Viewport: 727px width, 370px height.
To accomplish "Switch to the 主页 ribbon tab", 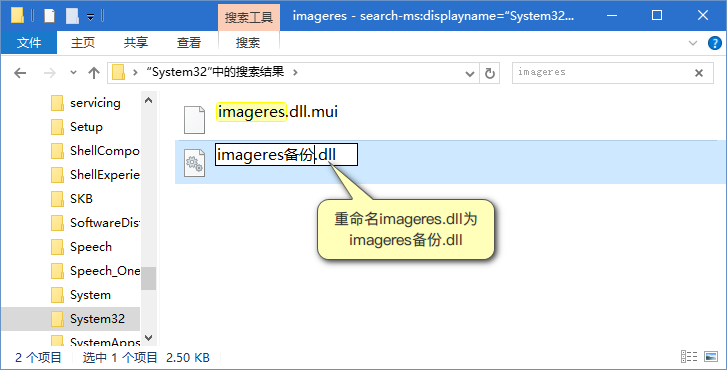I will pyautogui.click(x=83, y=43).
